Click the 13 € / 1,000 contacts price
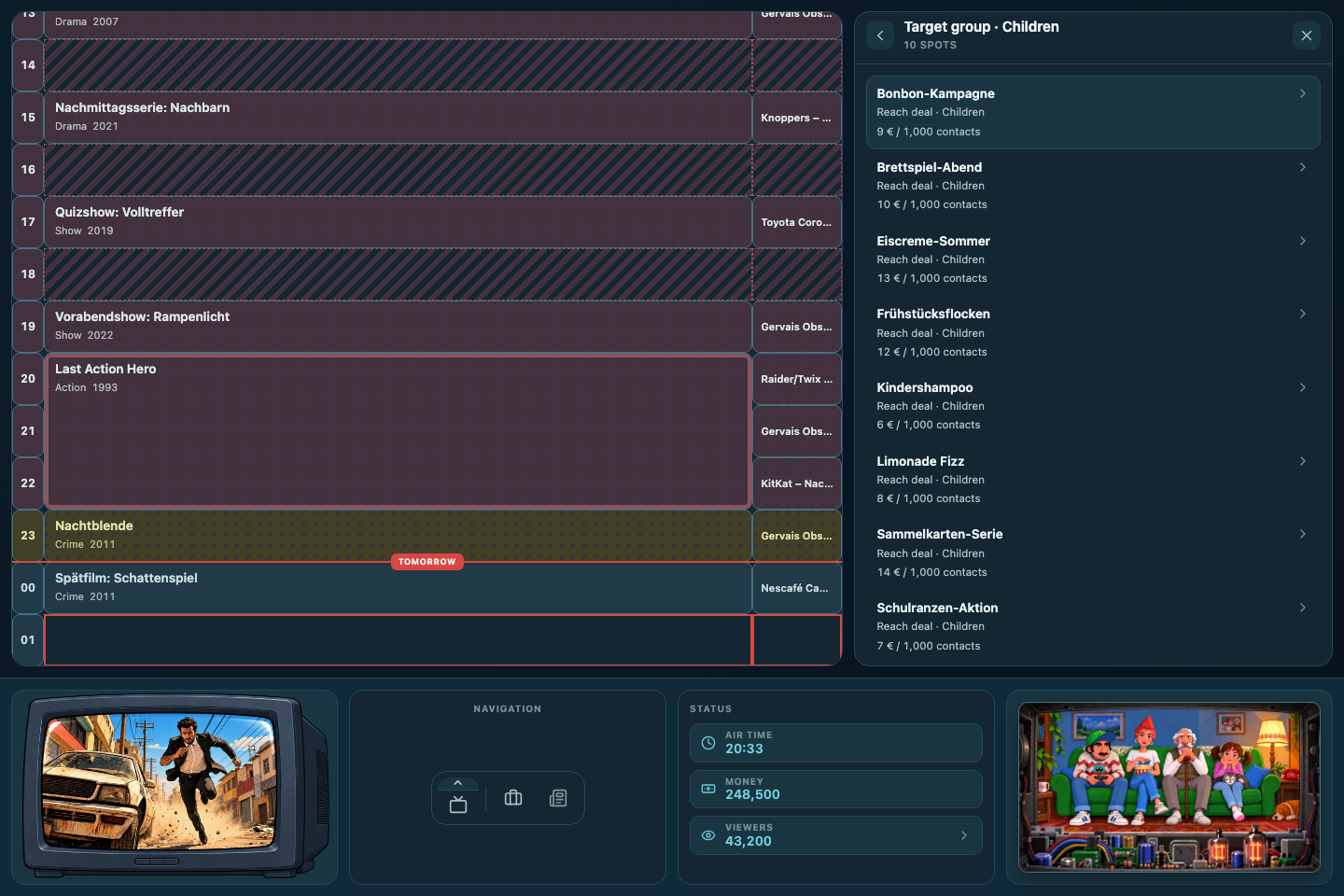This screenshot has width=1344, height=896. (x=931, y=278)
